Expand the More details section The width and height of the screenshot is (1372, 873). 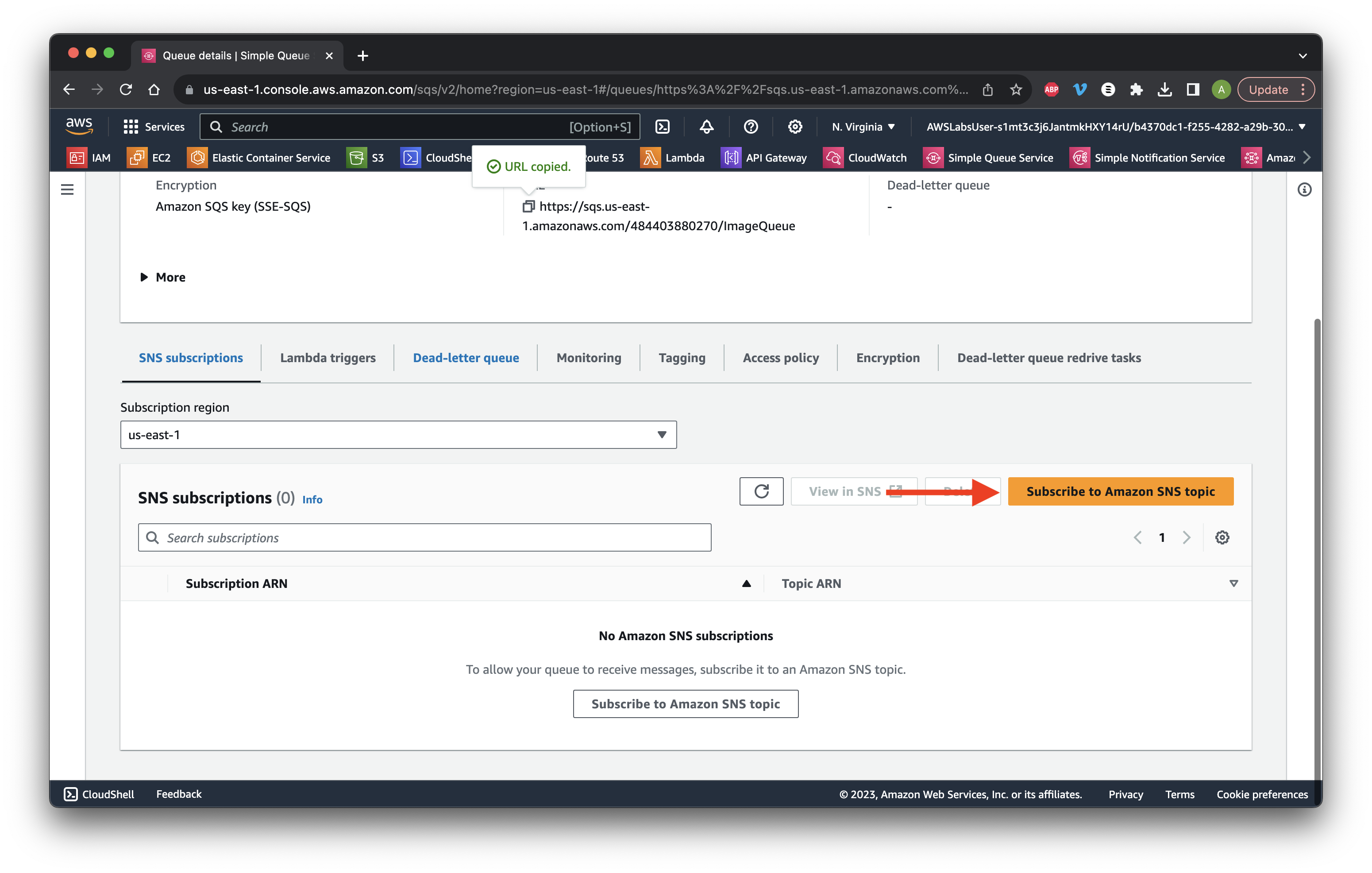[162, 277]
